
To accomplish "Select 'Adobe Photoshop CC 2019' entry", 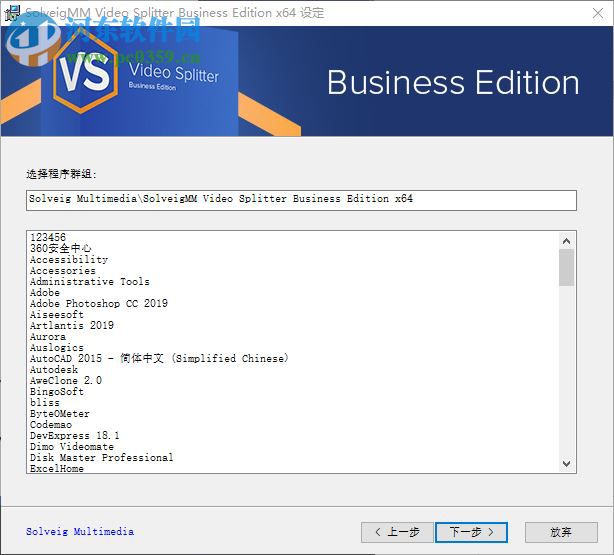I will [99, 303].
